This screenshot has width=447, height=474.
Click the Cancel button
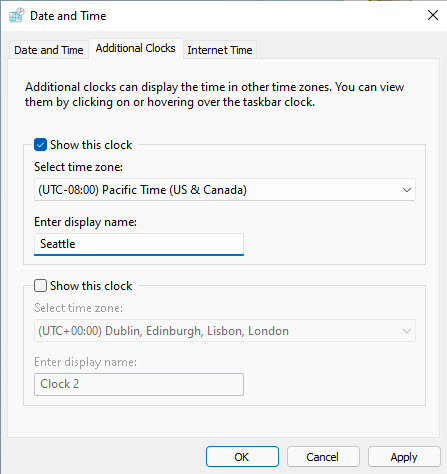pyautogui.click(x=323, y=457)
